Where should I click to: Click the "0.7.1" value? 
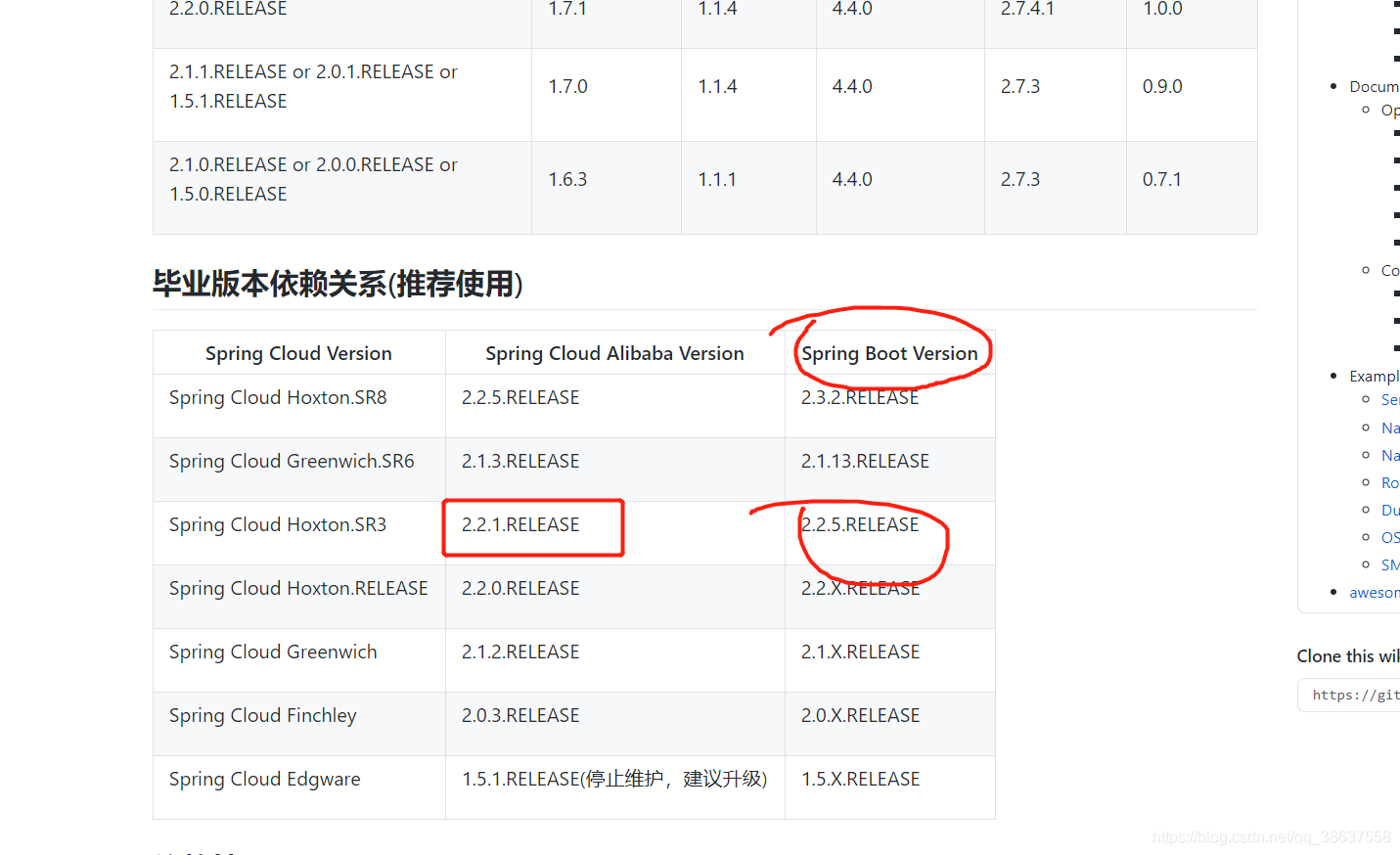point(1162,179)
